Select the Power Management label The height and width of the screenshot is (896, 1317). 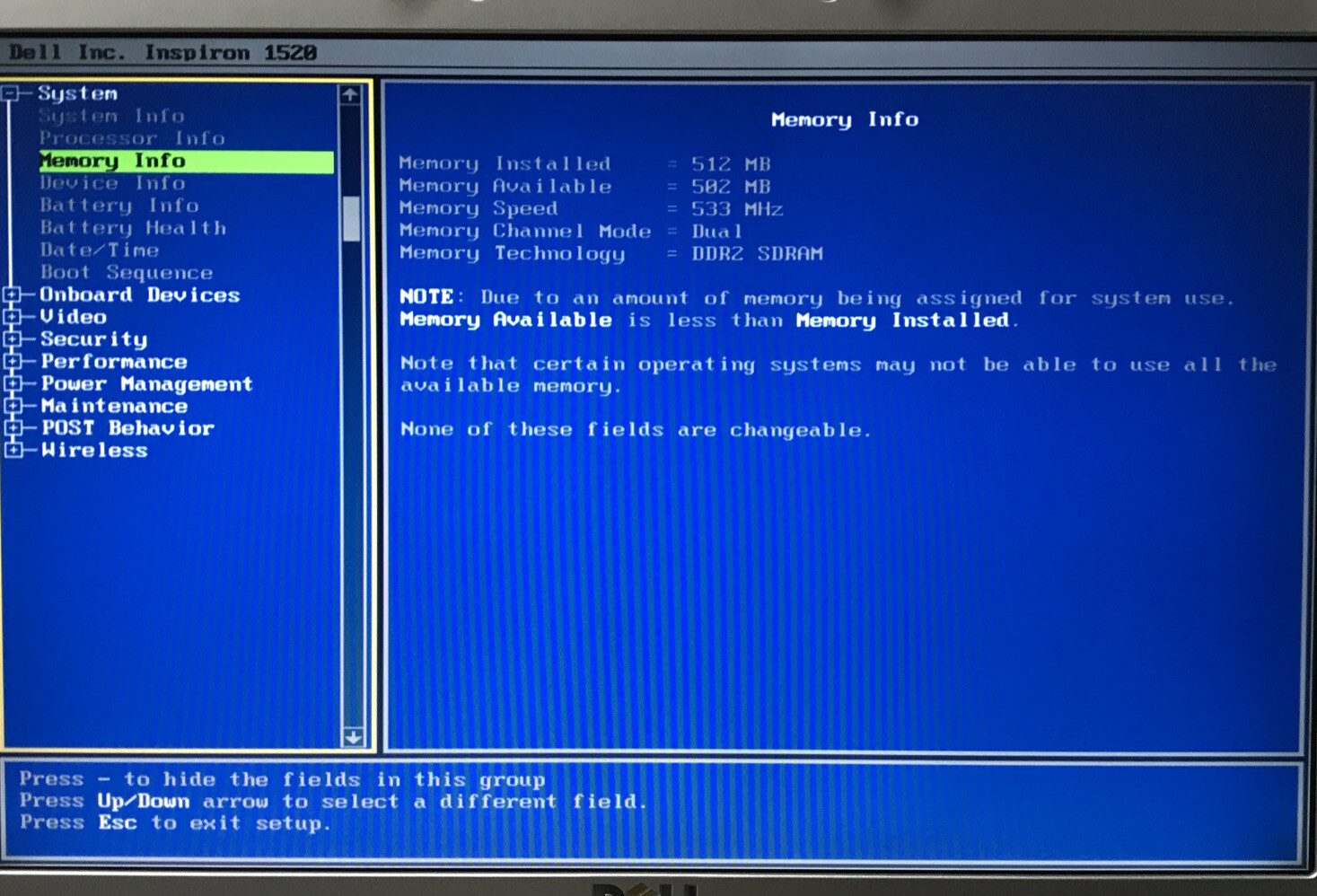(147, 384)
